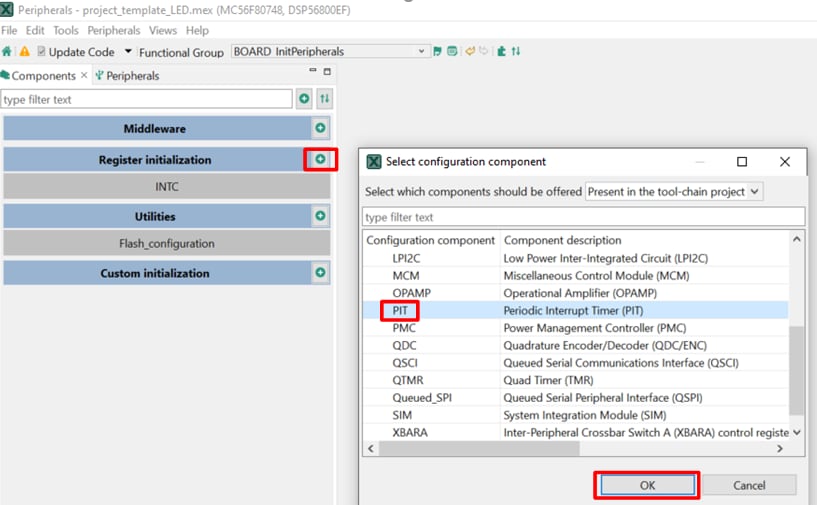Select the PIT configuration component
The width and height of the screenshot is (817, 505).
coord(399,310)
